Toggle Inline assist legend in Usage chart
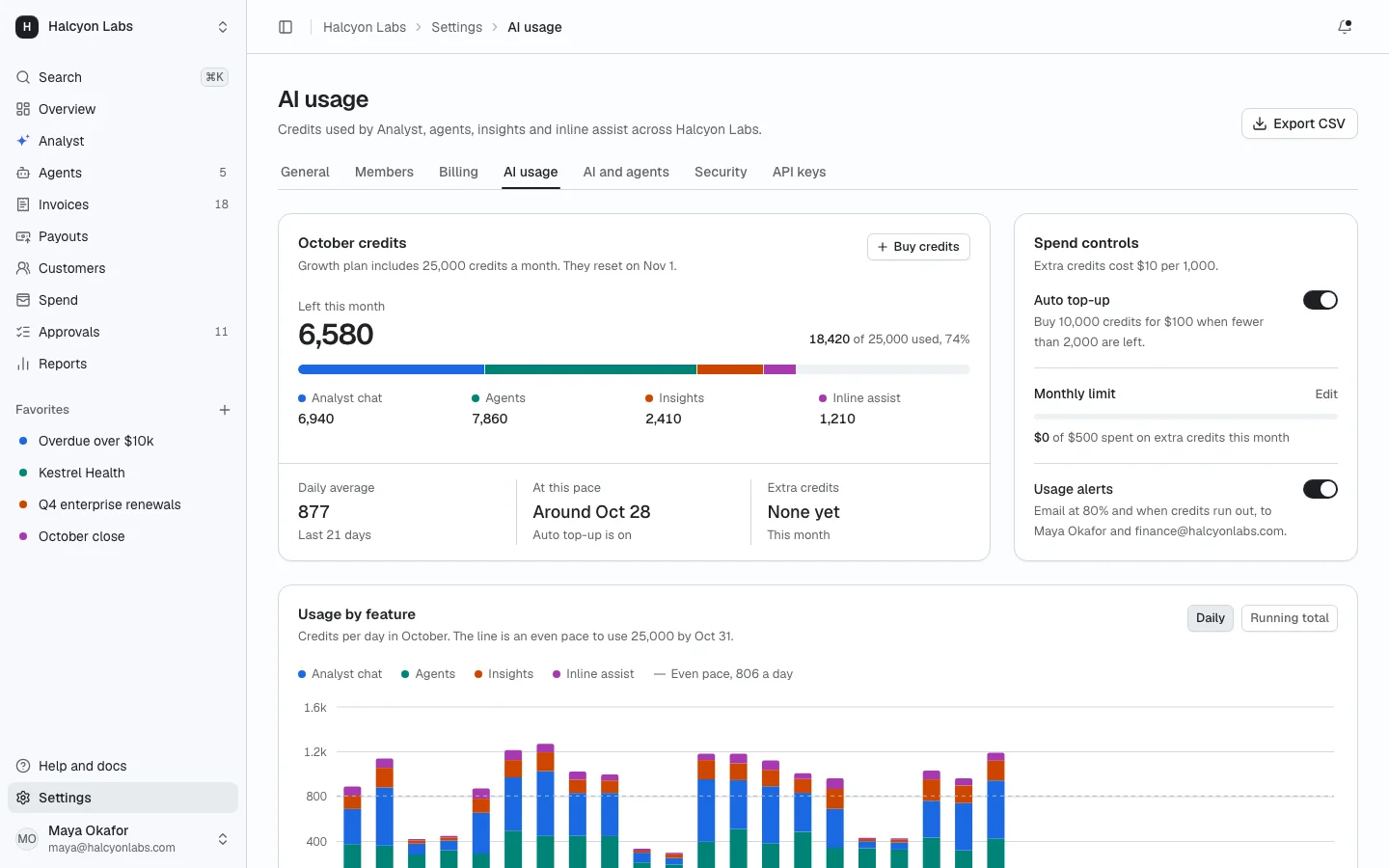 pyautogui.click(x=593, y=674)
